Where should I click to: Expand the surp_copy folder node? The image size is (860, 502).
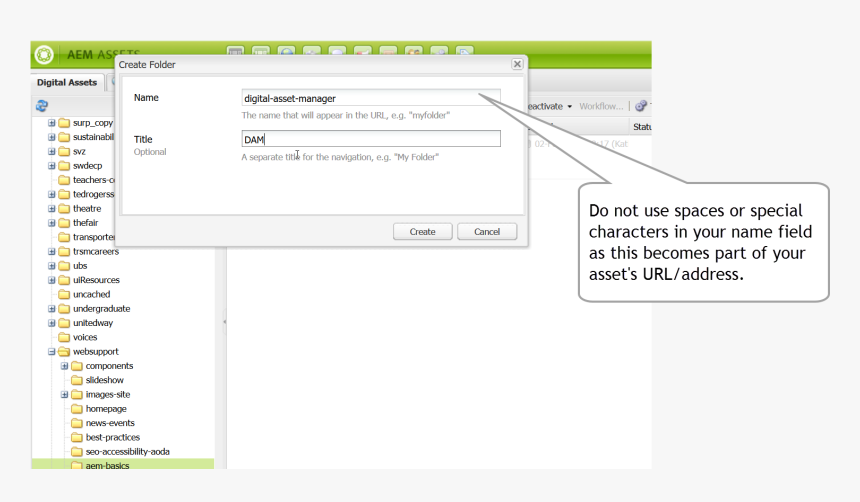point(52,123)
